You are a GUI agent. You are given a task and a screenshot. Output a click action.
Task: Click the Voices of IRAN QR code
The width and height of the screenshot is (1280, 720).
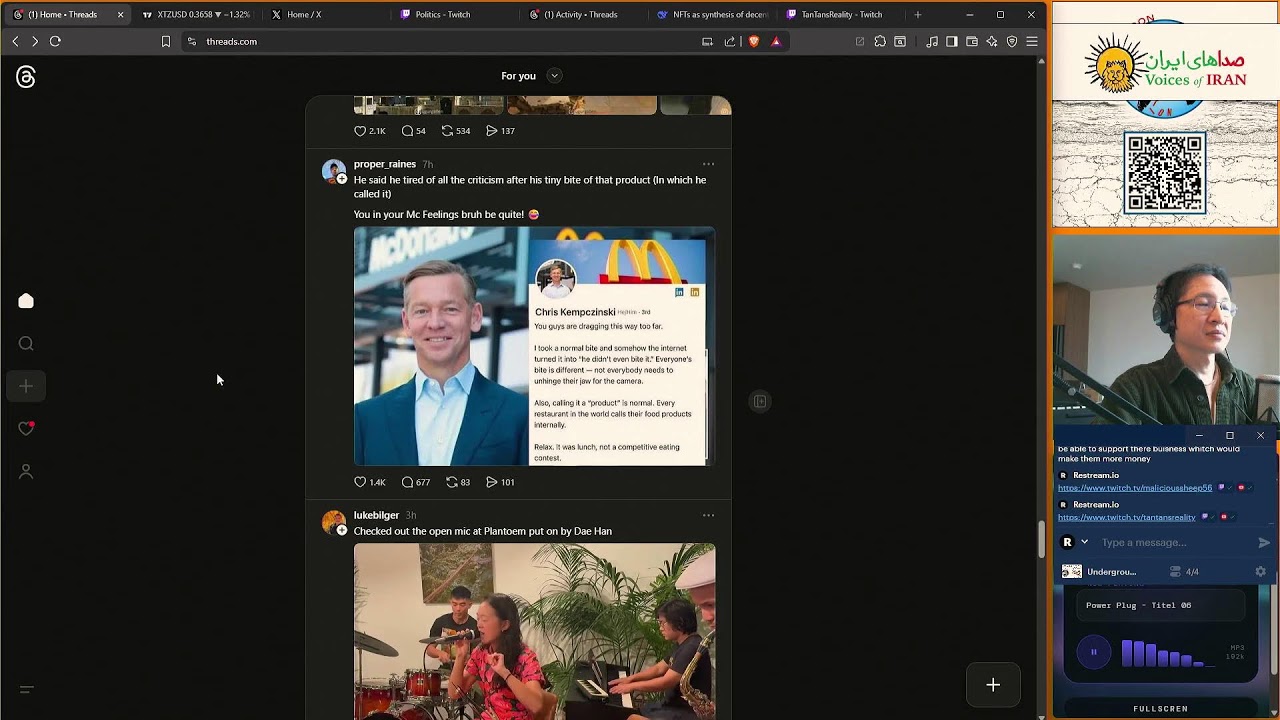pyautogui.click(x=1165, y=174)
